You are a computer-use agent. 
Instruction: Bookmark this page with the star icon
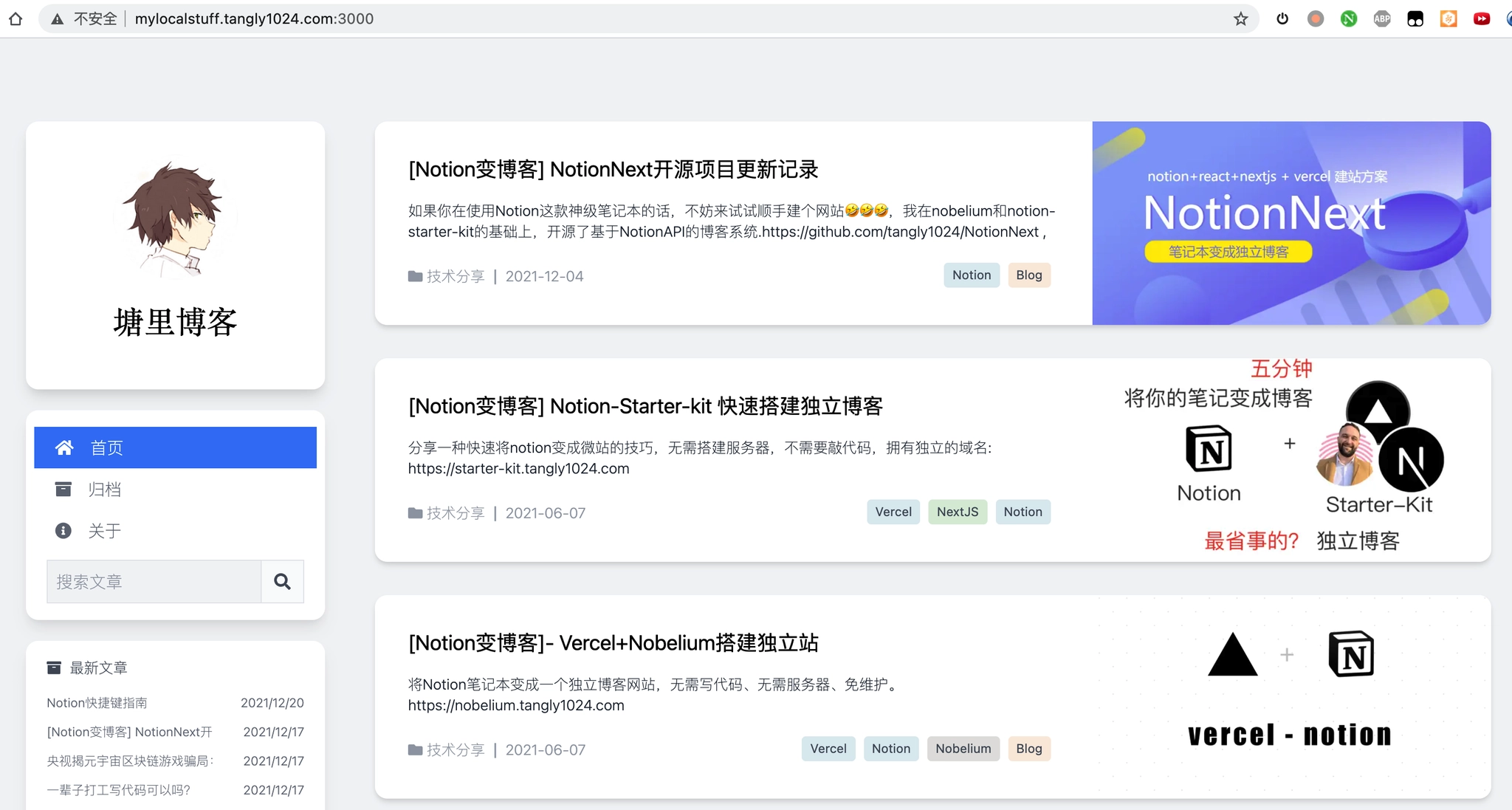pyautogui.click(x=1240, y=18)
